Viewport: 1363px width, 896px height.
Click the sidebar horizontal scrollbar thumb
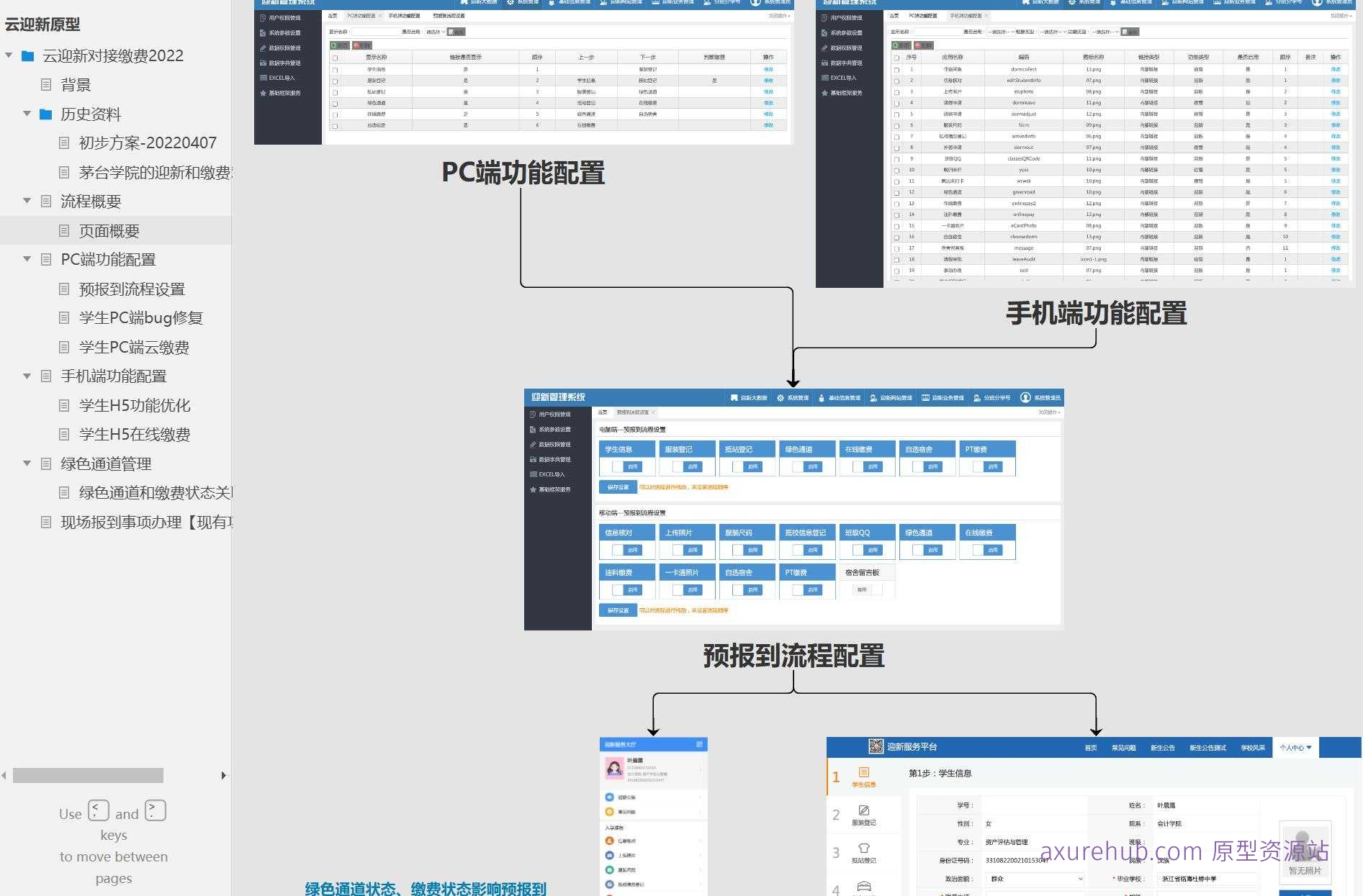pos(88,775)
